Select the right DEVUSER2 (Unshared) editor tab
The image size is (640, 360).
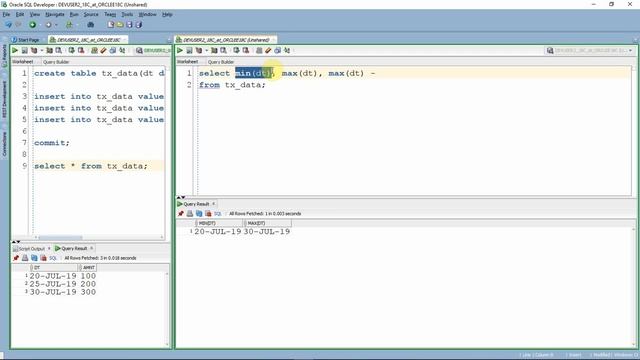tap(226, 40)
